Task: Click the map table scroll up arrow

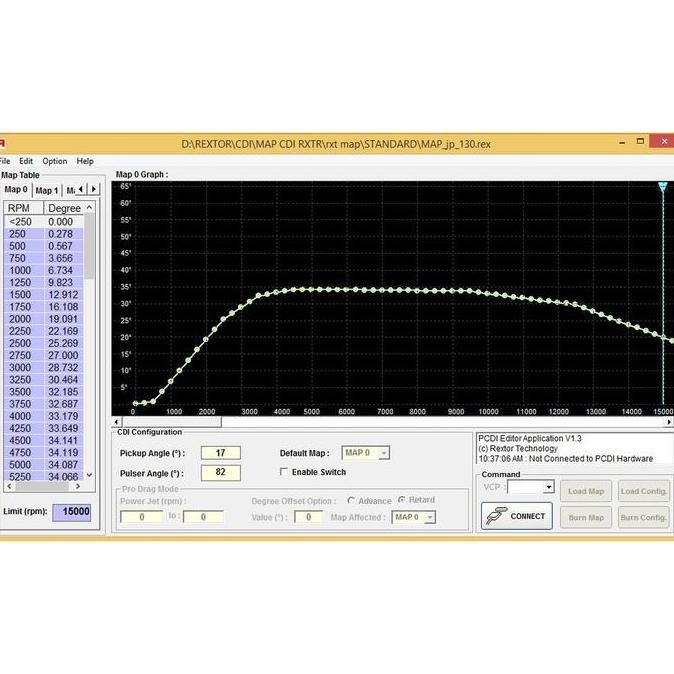Action: pos(89,208)
